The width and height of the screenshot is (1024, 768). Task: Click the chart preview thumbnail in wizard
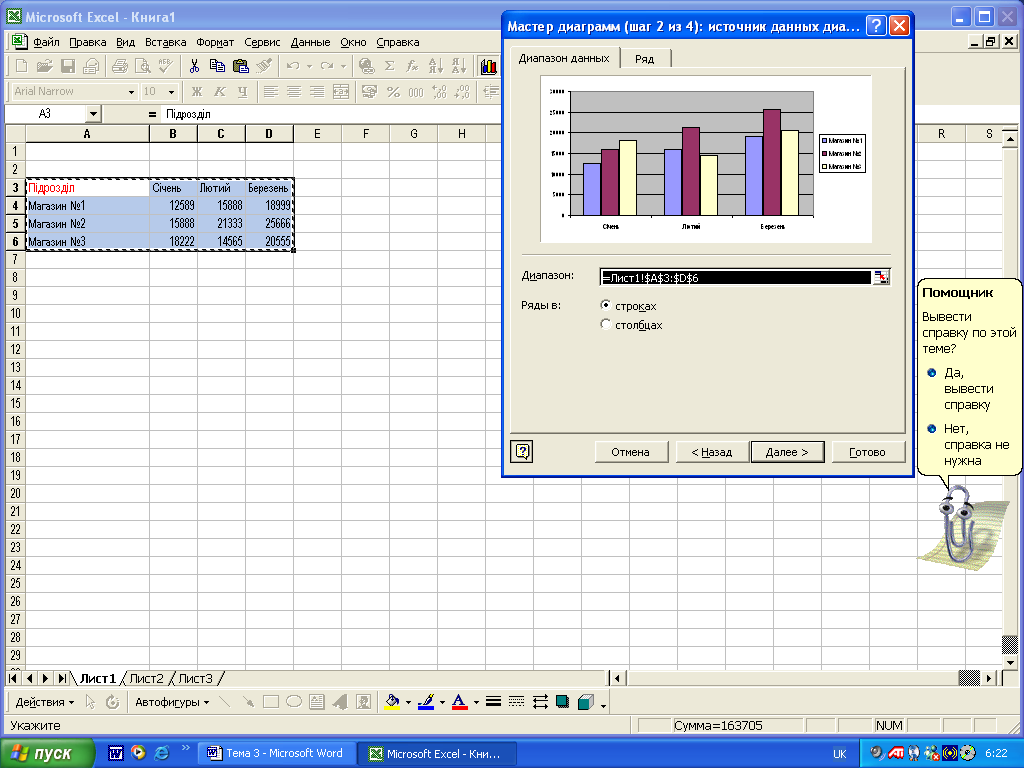point(706,159)
